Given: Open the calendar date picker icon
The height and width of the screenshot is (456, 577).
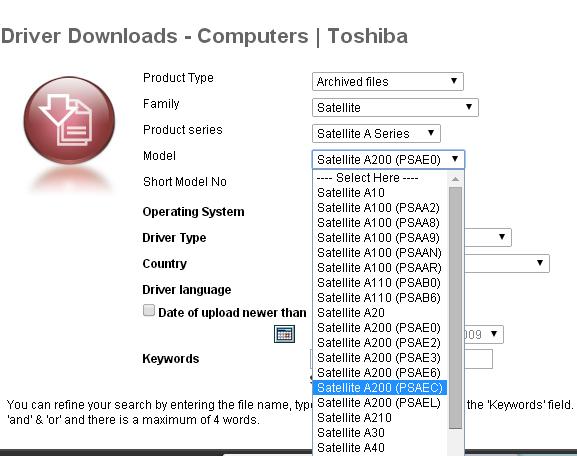Looking at the screenshot, I should click(x=284, y=334).
